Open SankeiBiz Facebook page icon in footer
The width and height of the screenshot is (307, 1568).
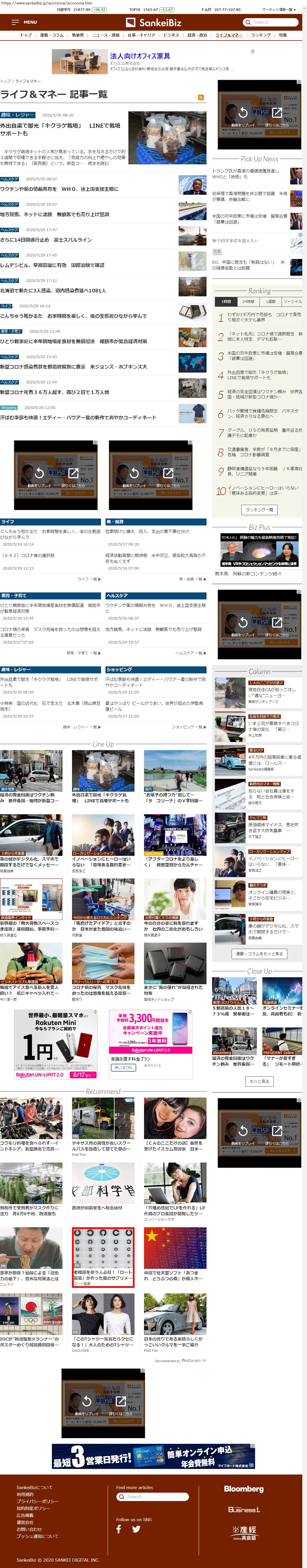119,1528
